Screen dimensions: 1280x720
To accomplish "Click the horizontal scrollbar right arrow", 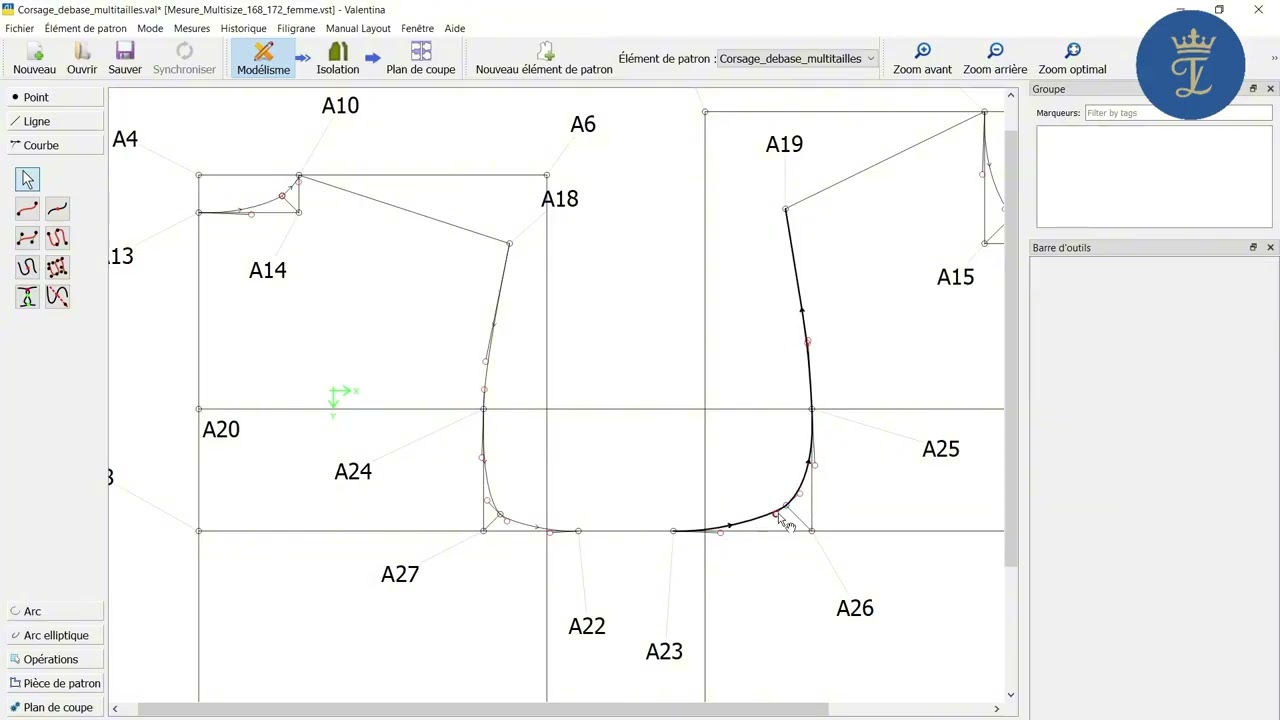I will coord(996,709).
